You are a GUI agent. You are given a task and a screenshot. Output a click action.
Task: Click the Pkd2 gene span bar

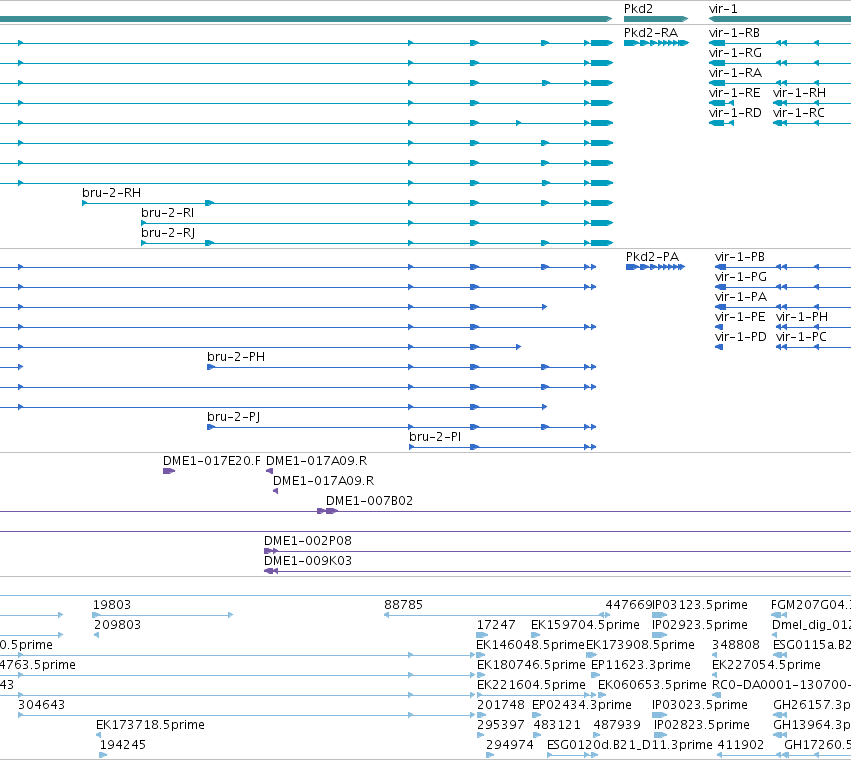656,19
